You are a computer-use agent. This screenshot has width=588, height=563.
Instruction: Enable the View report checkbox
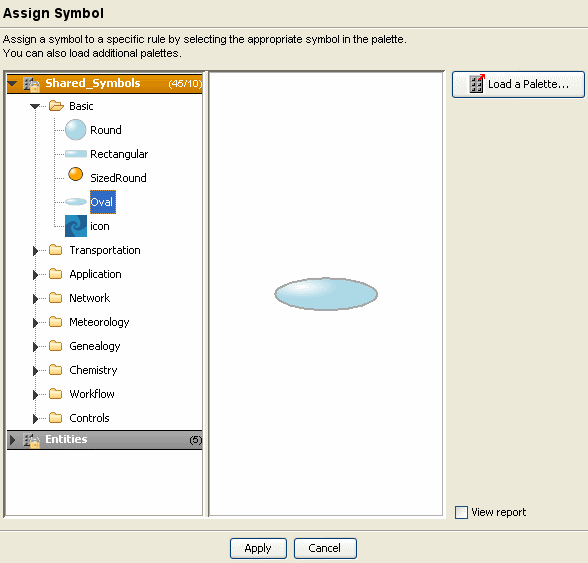pyautogui.click(x=461, y=512)
